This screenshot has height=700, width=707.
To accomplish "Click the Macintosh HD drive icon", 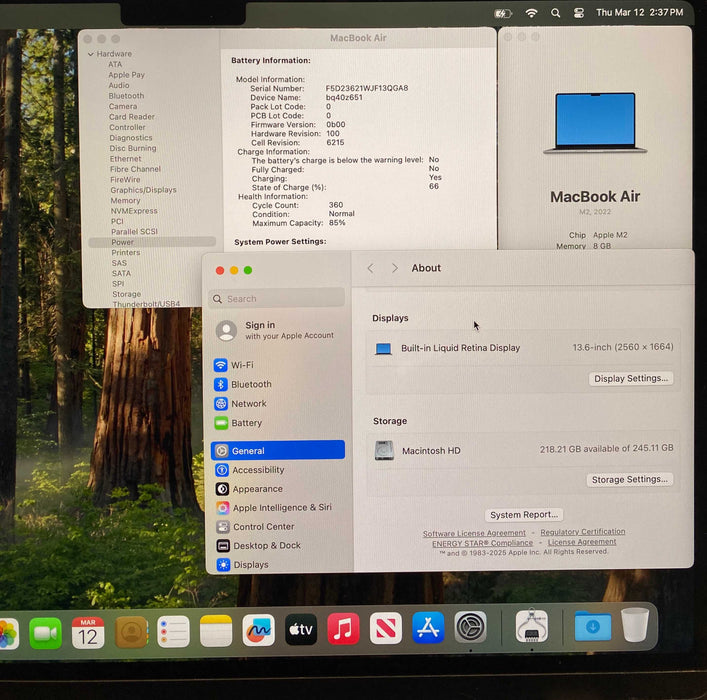I will [384, 450].
